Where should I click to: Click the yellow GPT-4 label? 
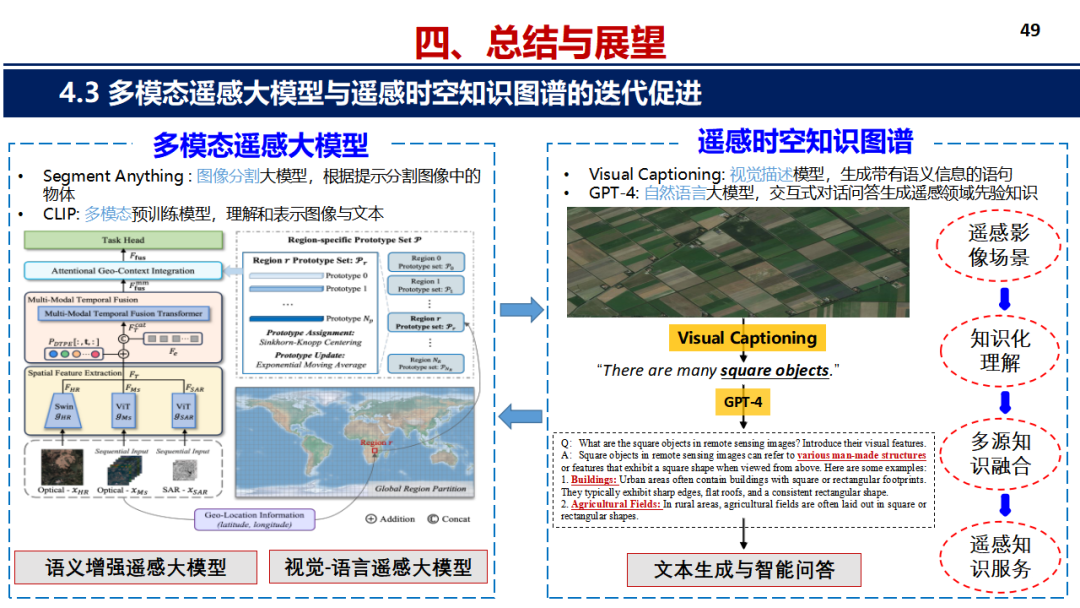[742, 402]
